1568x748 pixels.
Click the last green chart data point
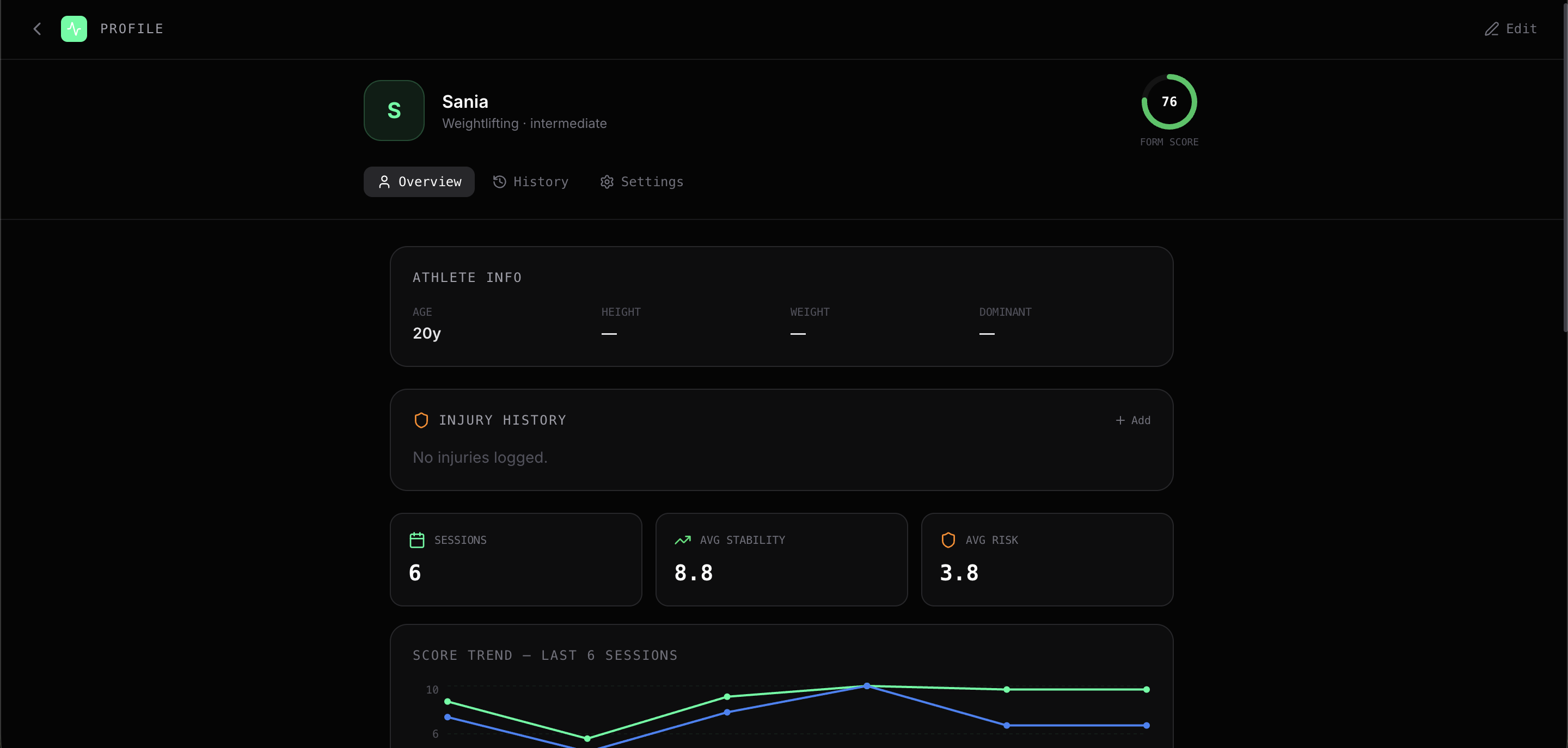(1146, 690)
